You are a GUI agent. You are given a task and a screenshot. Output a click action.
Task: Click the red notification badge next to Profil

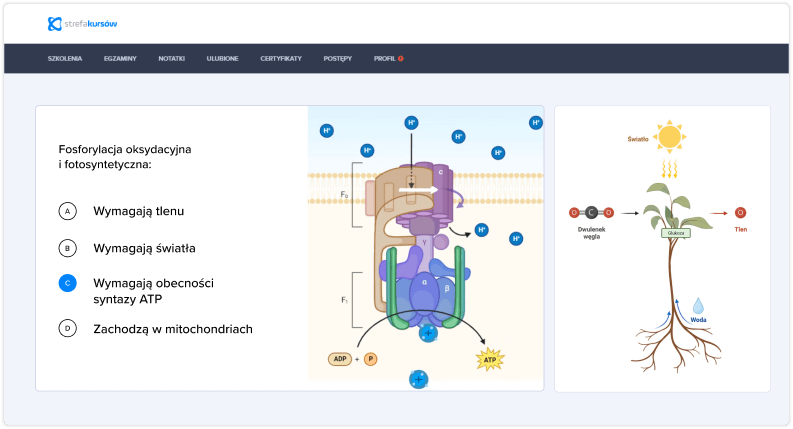[401, 59]
